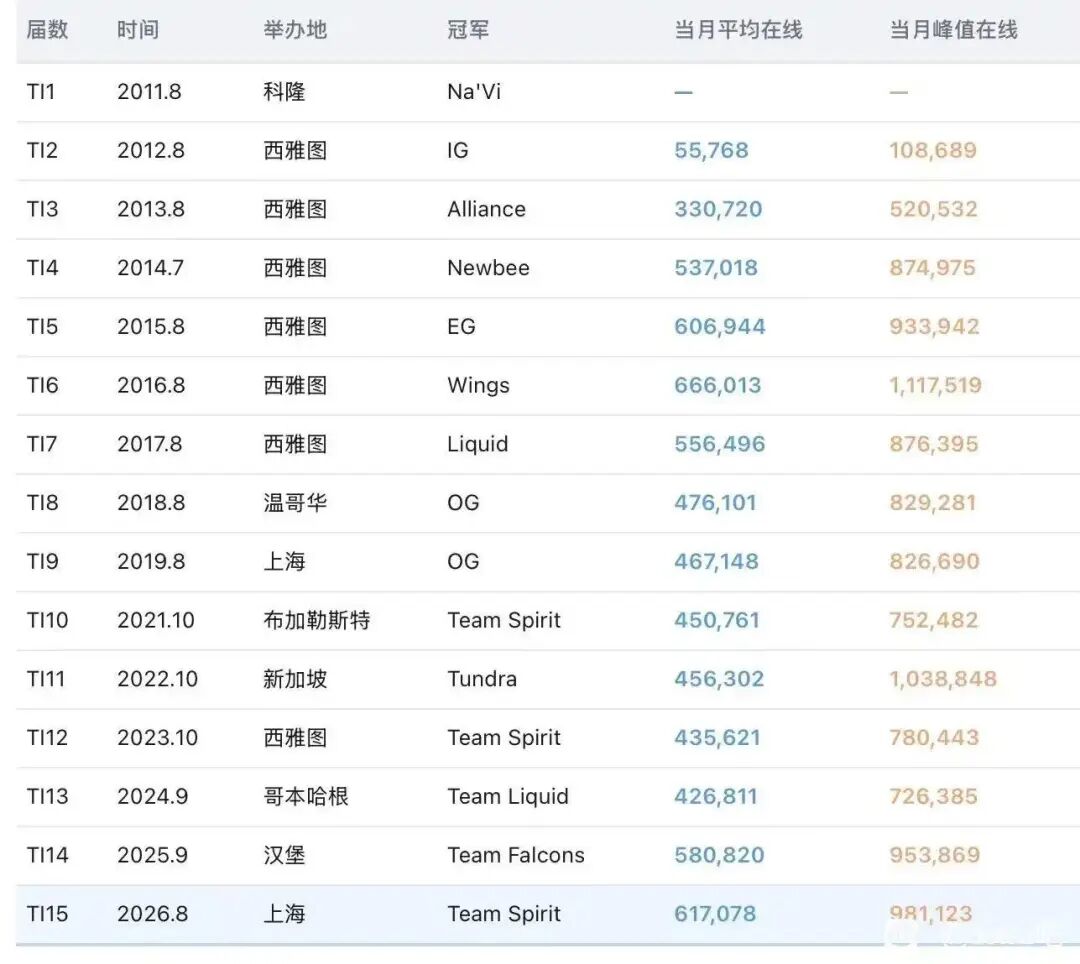
Task: Select the champion Alliance
Action: [x=486, y=209]
